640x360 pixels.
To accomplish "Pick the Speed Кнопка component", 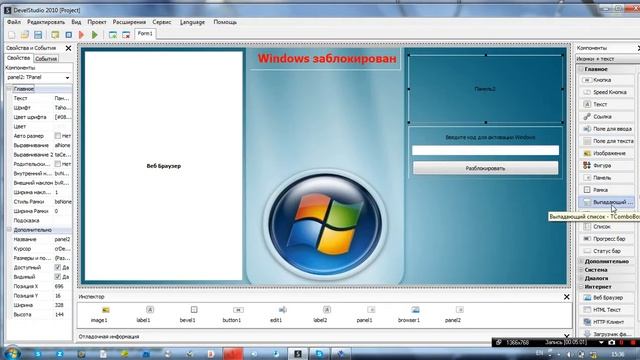I will (607, 92).
